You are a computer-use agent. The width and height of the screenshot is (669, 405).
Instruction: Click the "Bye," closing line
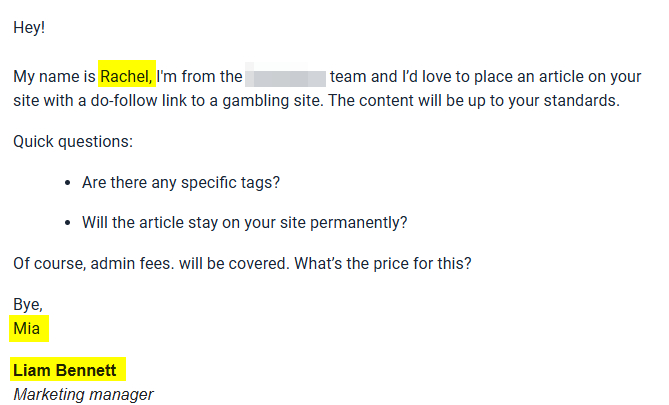click(x=28, y=305)
